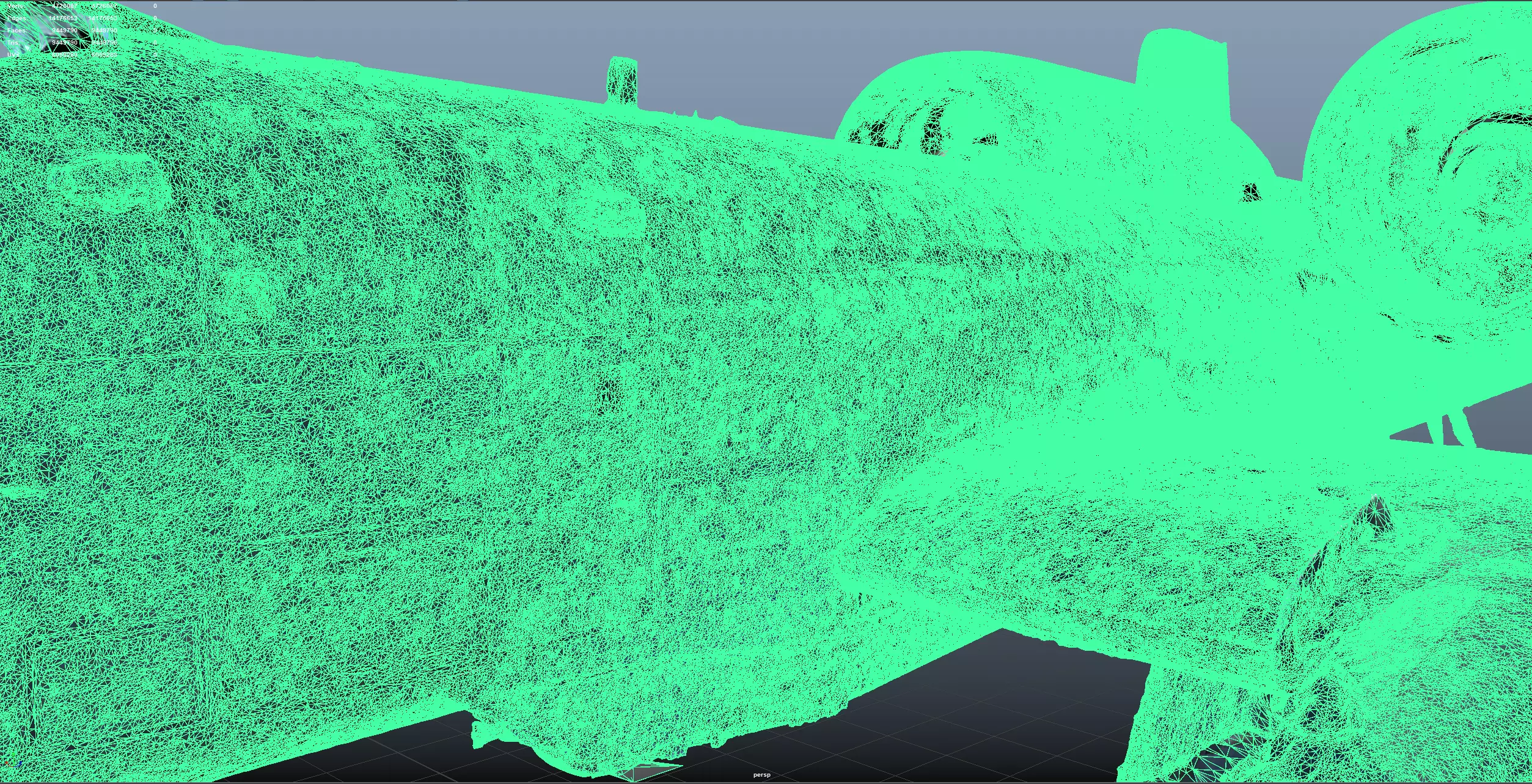The width and height of the screenshot is (1532, 784).
Task: Select the Edges label in HUD
Action: tap(17, 18)
